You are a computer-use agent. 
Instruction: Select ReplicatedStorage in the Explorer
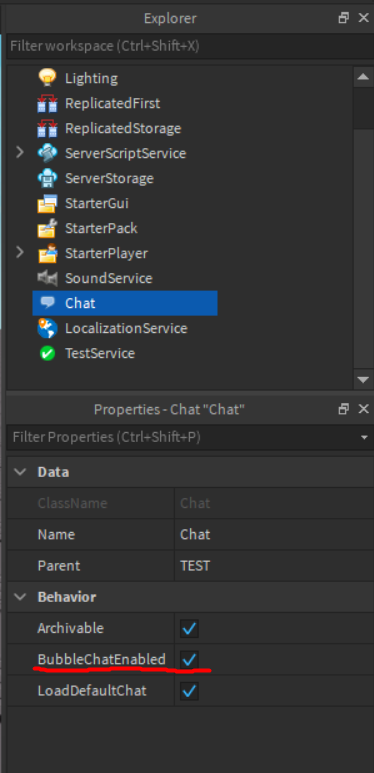(x=123, y=128)
